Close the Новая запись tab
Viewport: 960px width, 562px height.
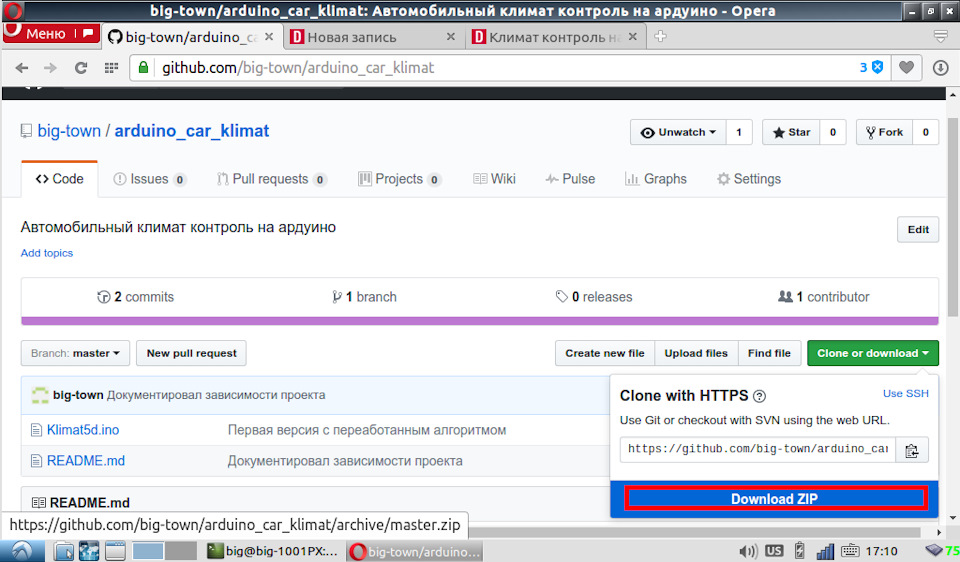click(x=451, y=37)
